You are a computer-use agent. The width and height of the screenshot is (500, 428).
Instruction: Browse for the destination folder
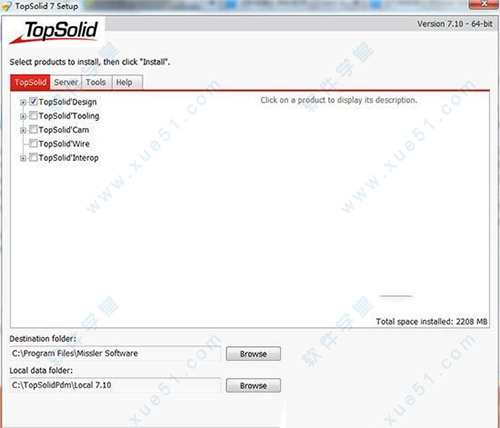tap(253, 354)
